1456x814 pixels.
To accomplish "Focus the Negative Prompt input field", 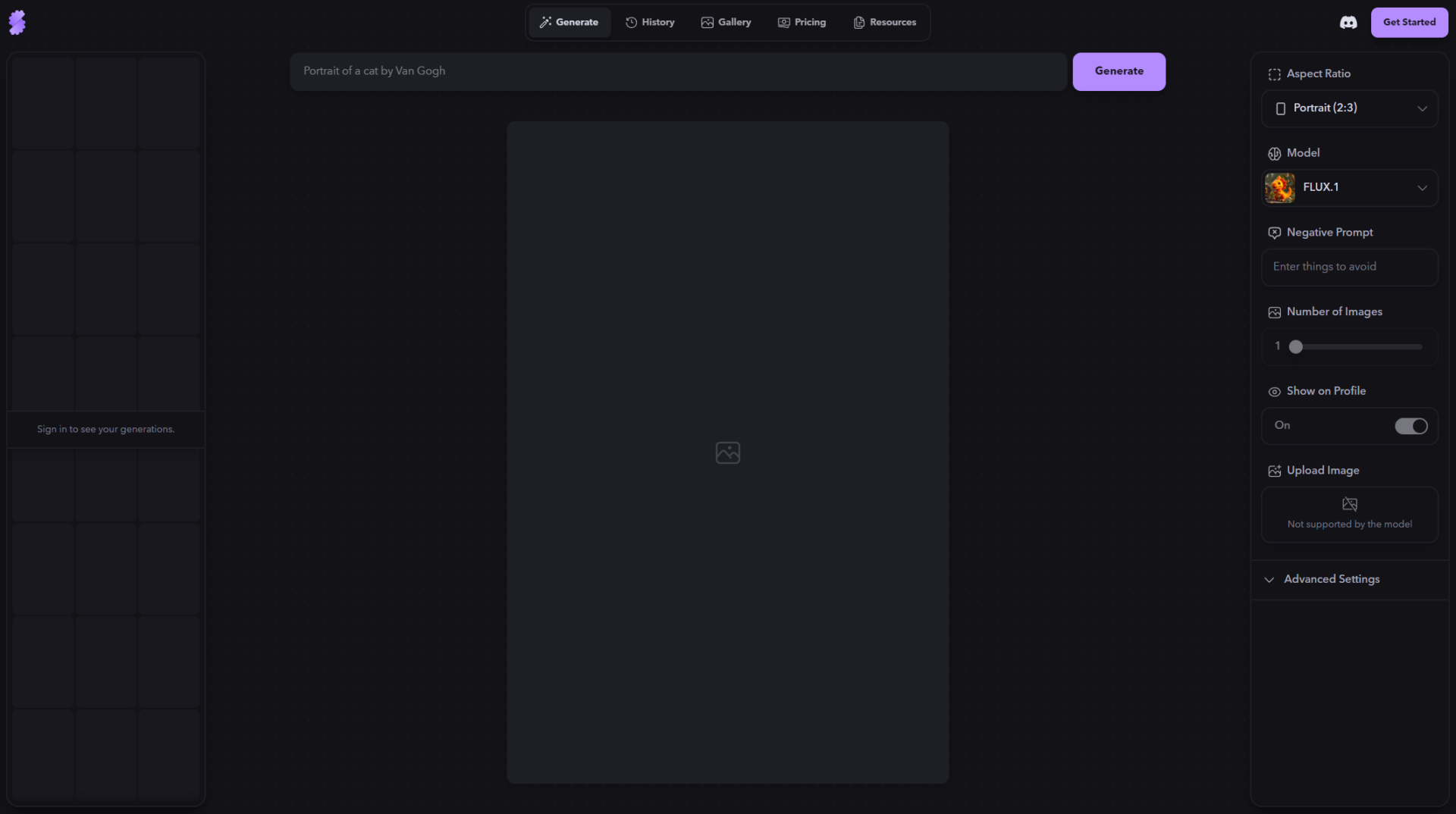I will [1349, 267].
